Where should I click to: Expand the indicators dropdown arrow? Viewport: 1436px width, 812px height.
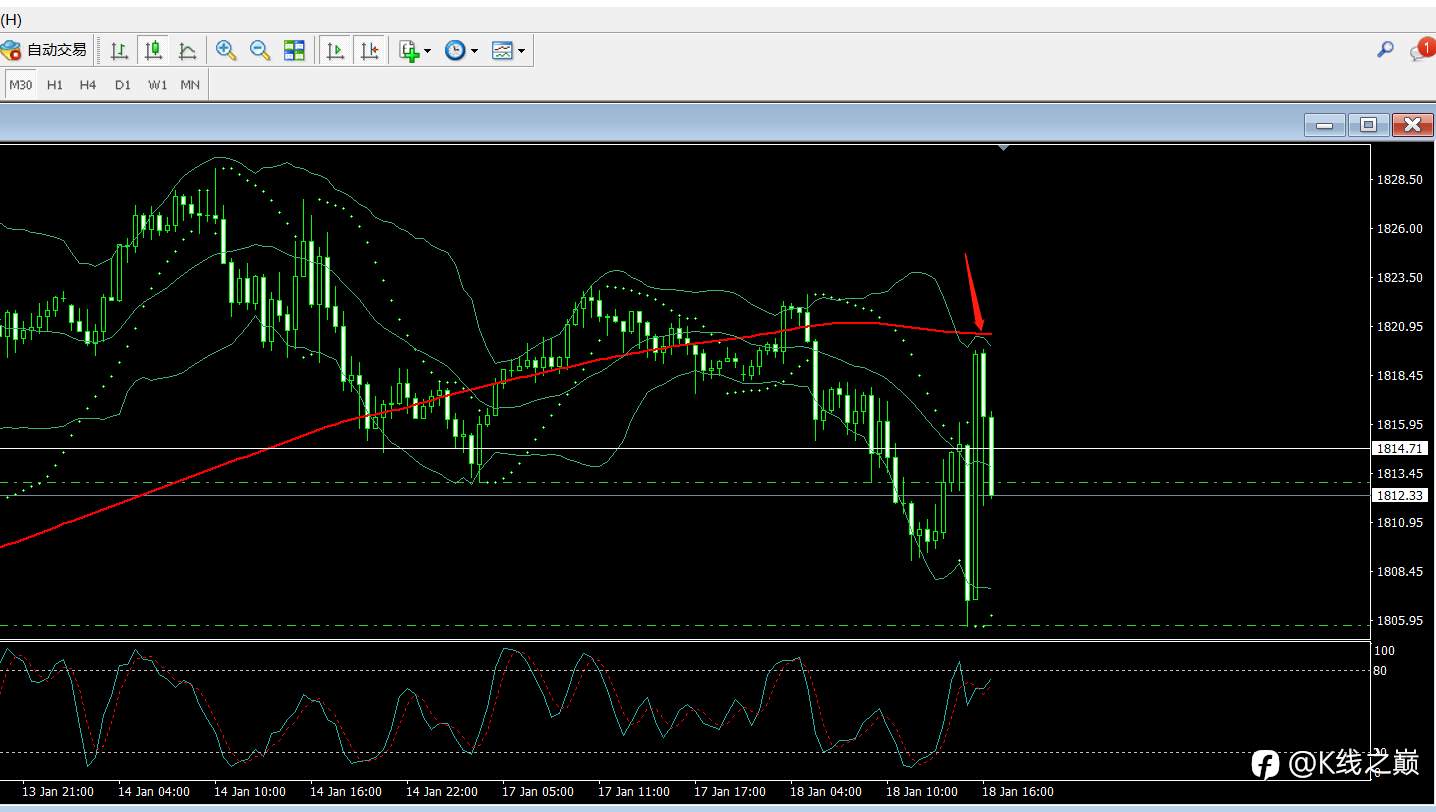428,51
